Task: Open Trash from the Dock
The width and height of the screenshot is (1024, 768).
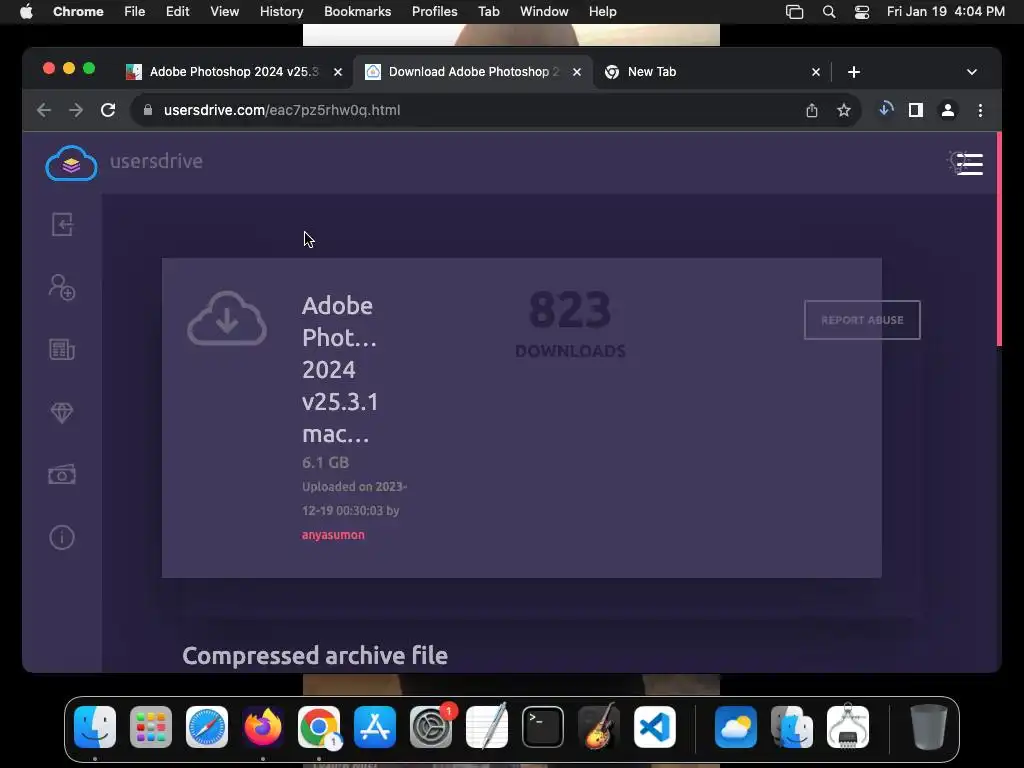Action: click(x=928, y=727)
